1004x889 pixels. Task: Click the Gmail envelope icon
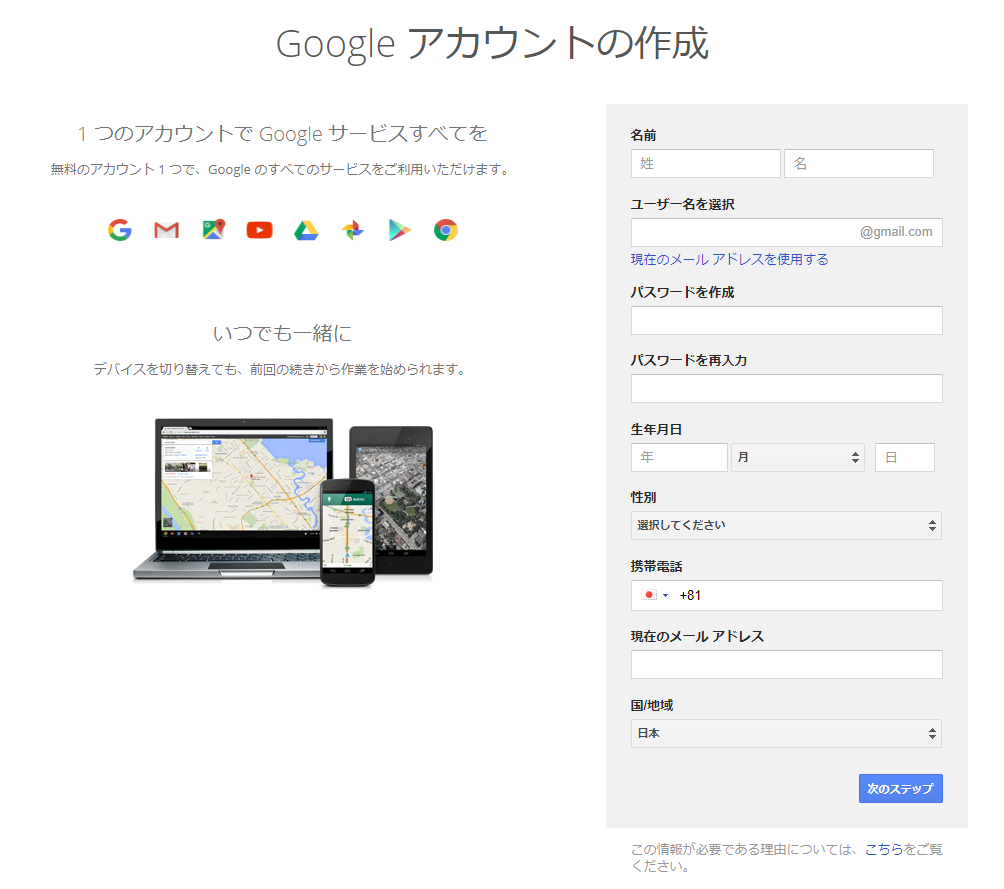click(x=166, y=230)
